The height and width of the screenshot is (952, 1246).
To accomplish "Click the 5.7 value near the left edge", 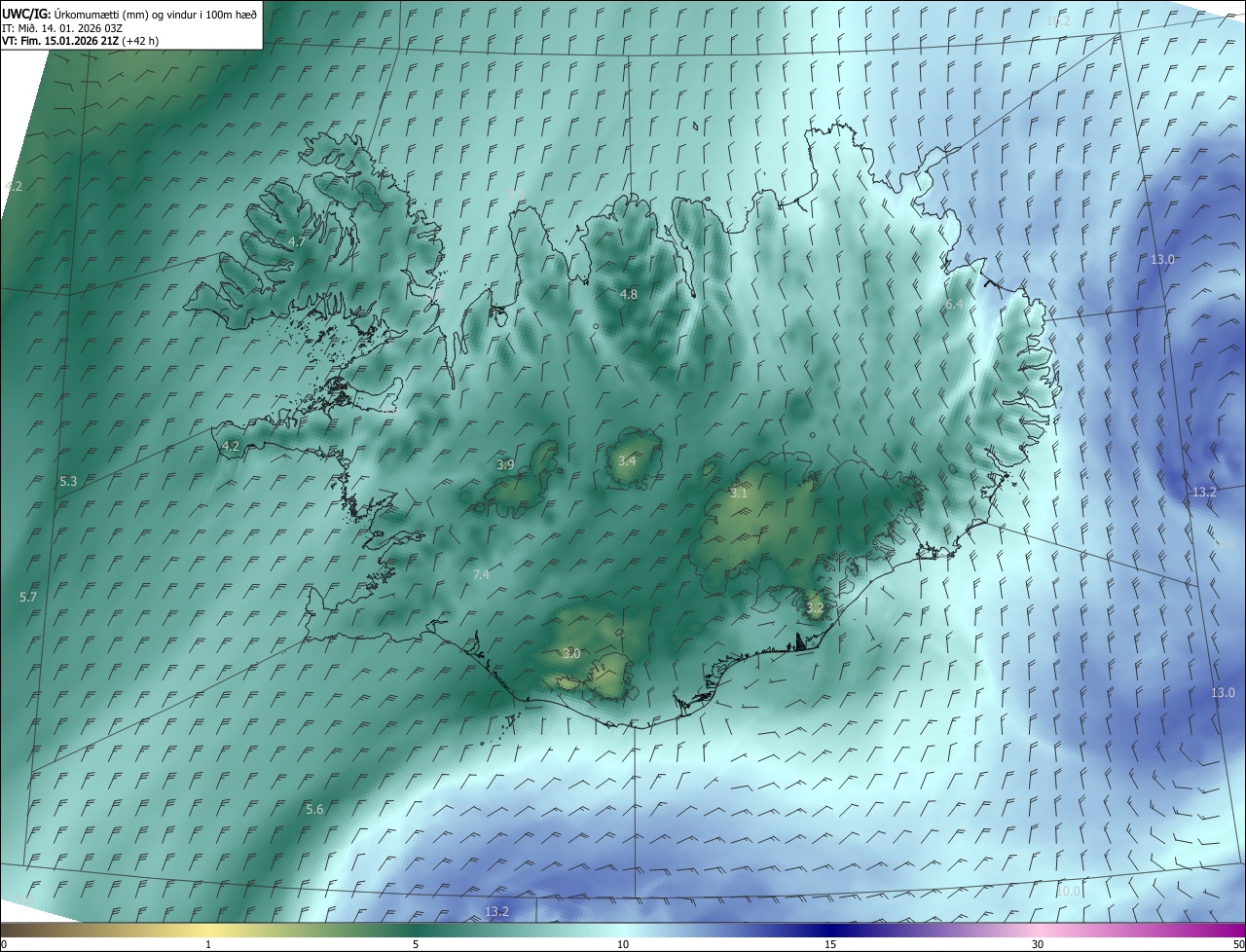I will pyautogui.click(x=27, y=596).
